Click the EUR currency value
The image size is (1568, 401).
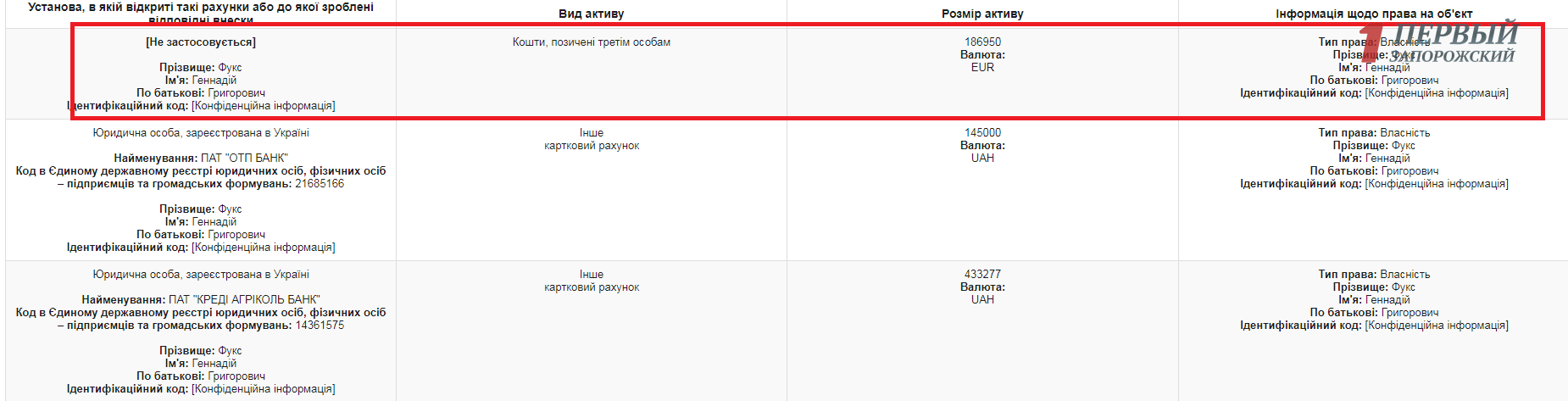(x=982, y=67)
